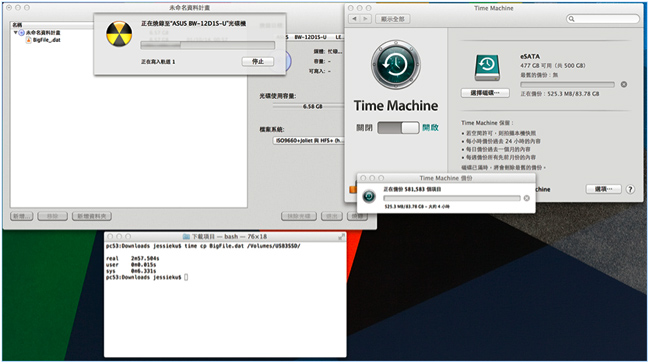
Task: Click the 新增資料夾 button
Action: pyautogui.click(x=92, y=216)
